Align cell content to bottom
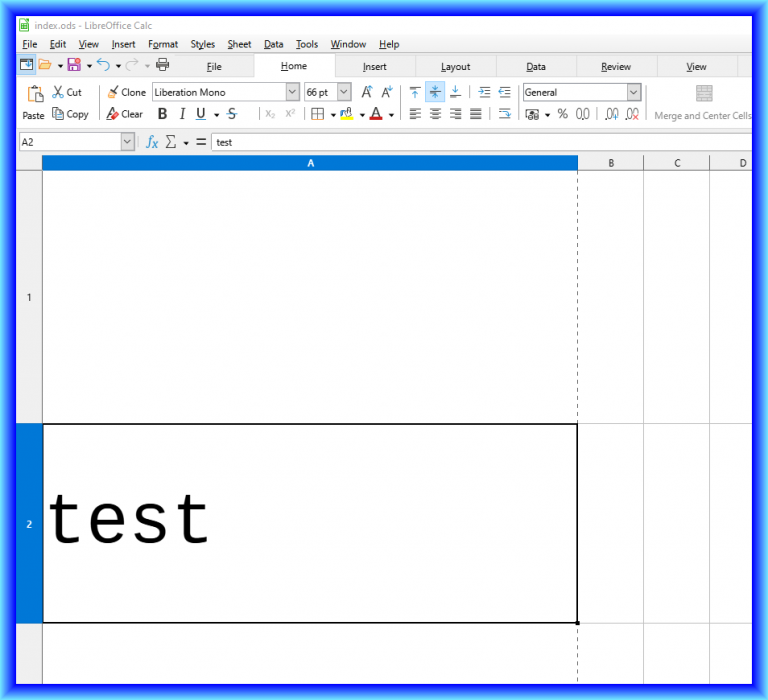This screenshot has height=700, width=768. point(456,92)
